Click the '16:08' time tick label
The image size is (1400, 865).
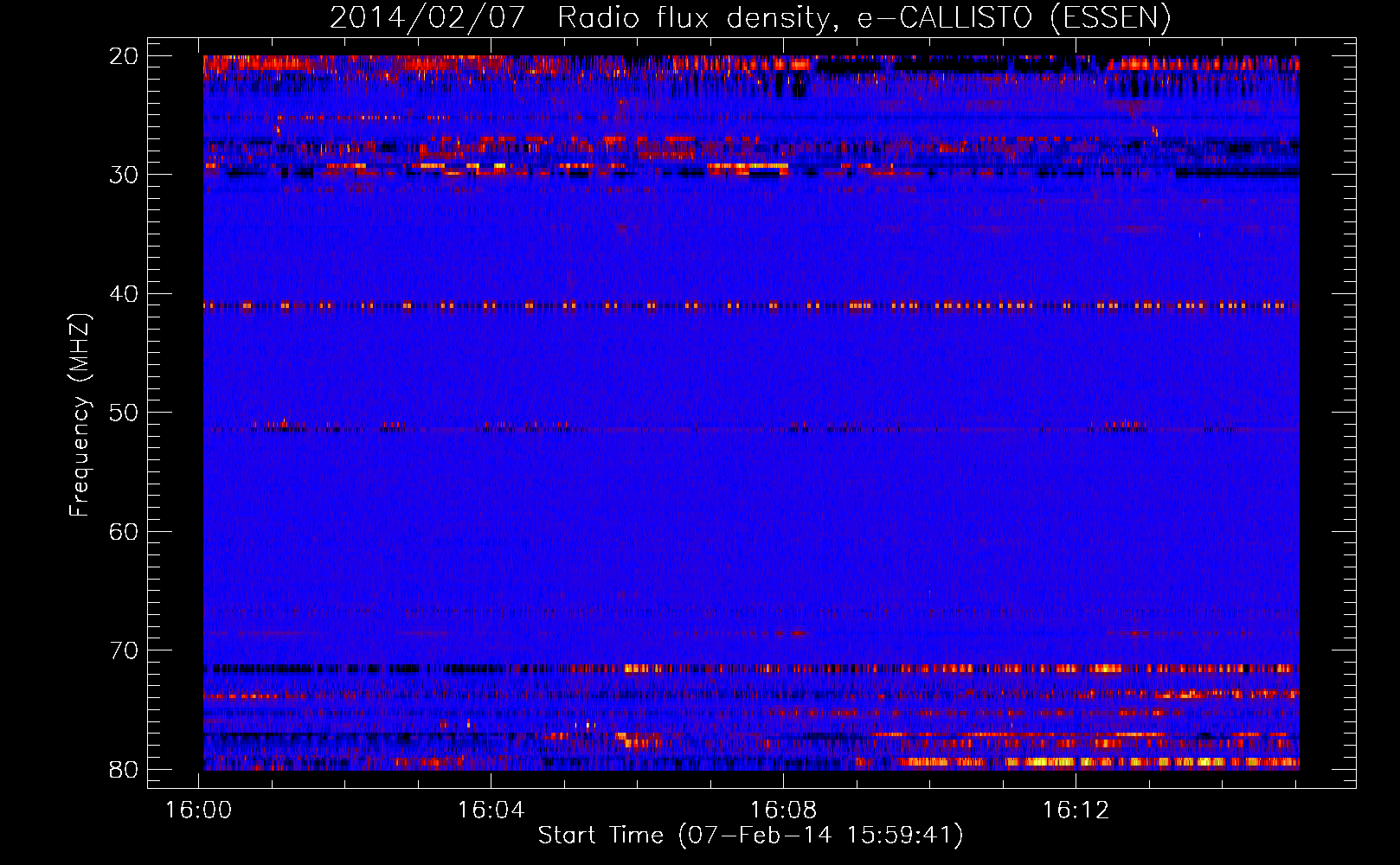(783, 811)
